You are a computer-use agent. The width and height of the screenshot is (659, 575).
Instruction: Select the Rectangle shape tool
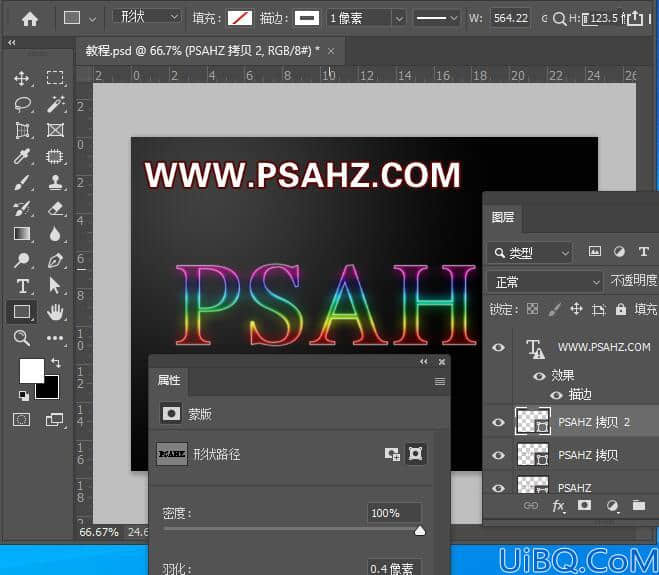(21, 312)
